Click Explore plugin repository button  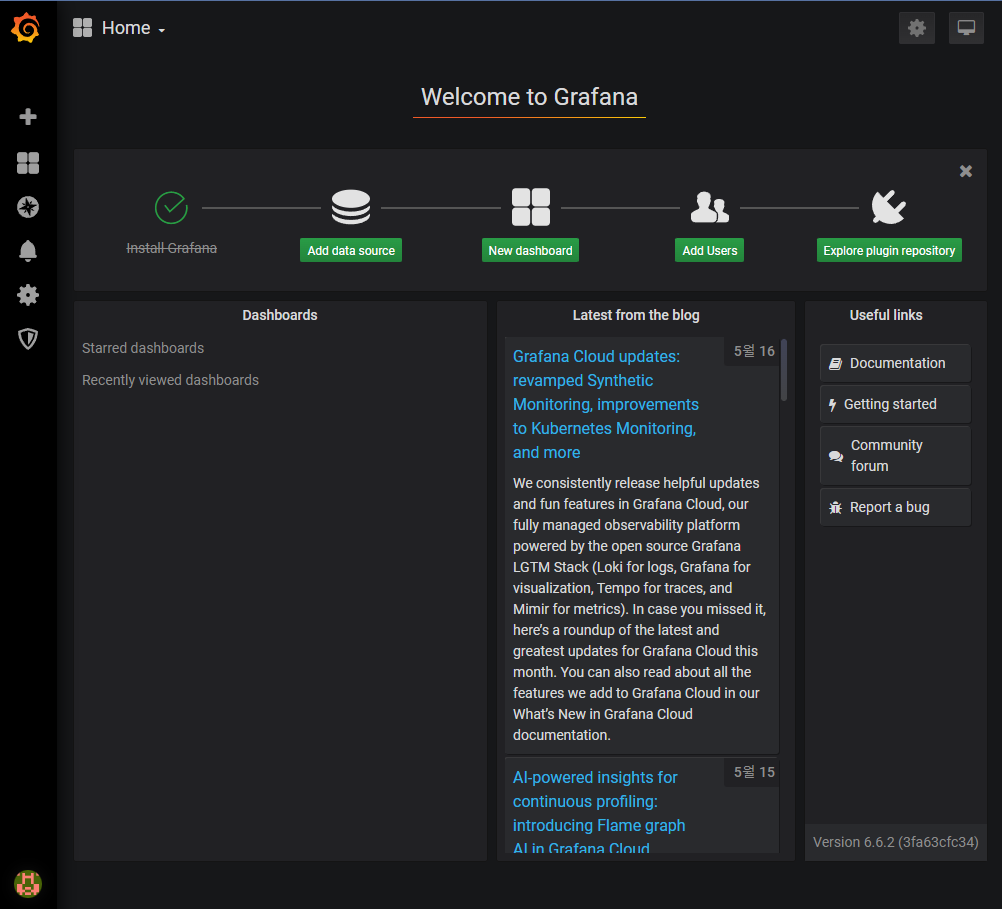[889, 251]
